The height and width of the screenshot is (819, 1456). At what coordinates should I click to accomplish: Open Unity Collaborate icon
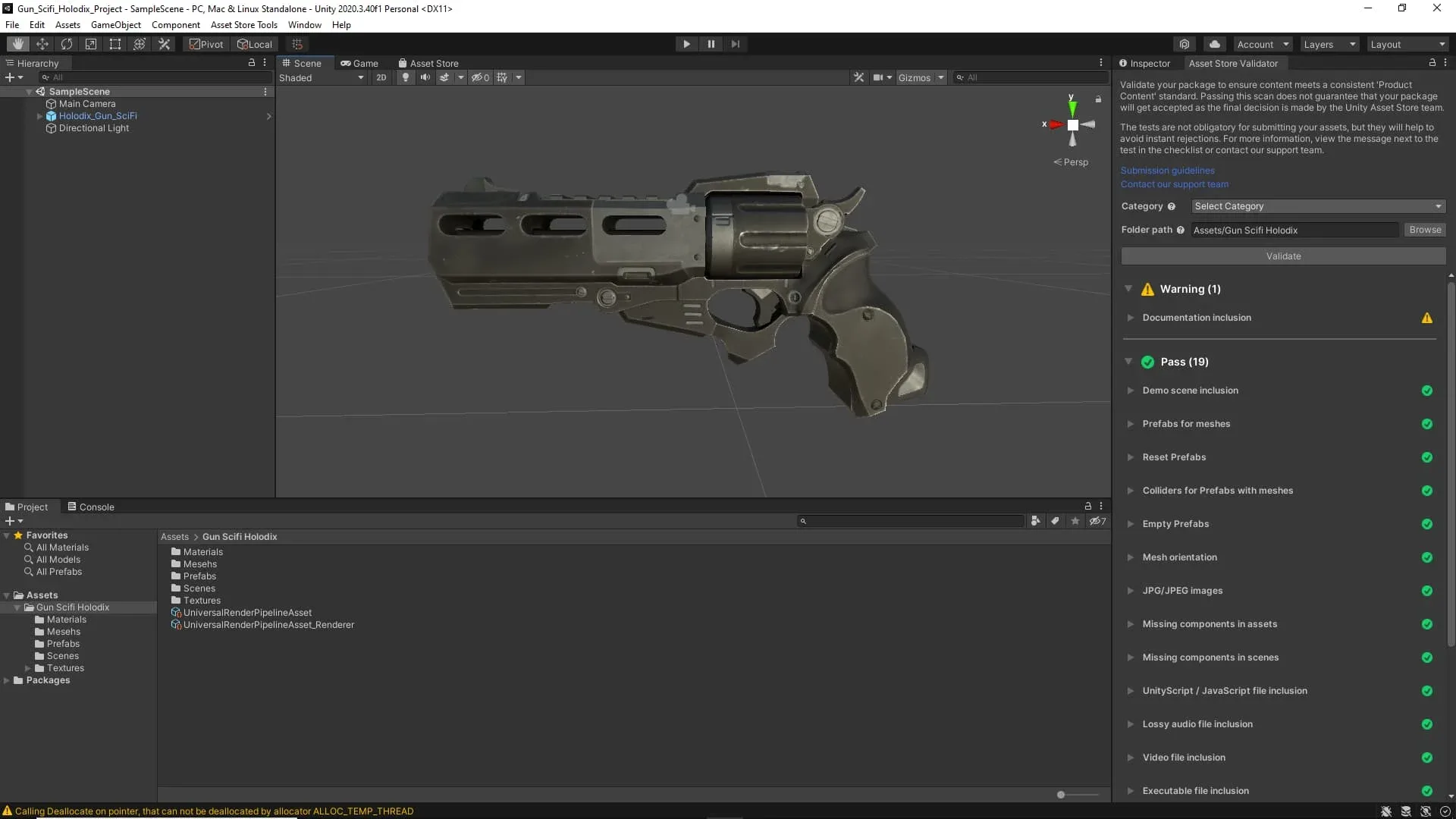(1185, 44)
